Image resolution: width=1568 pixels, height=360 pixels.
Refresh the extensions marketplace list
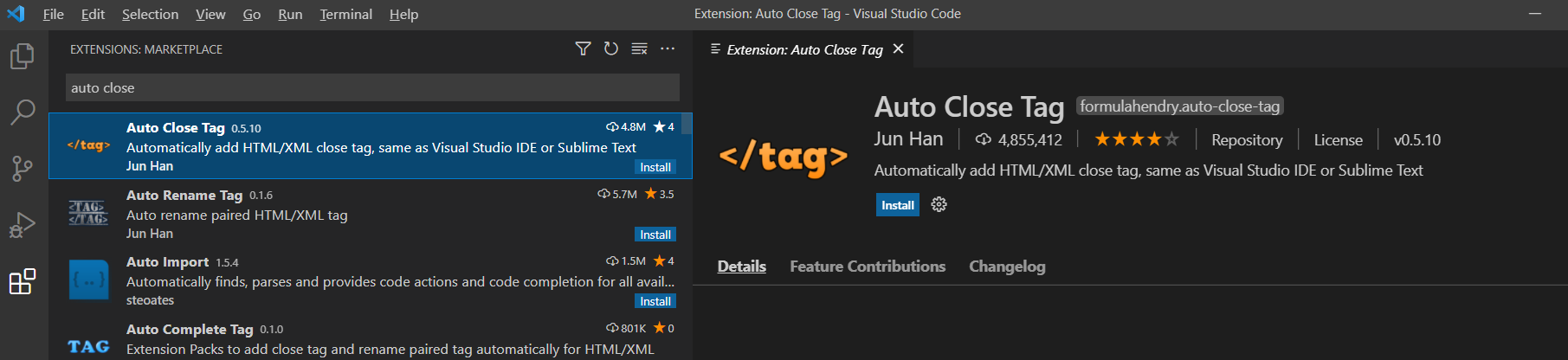[611, 48]
